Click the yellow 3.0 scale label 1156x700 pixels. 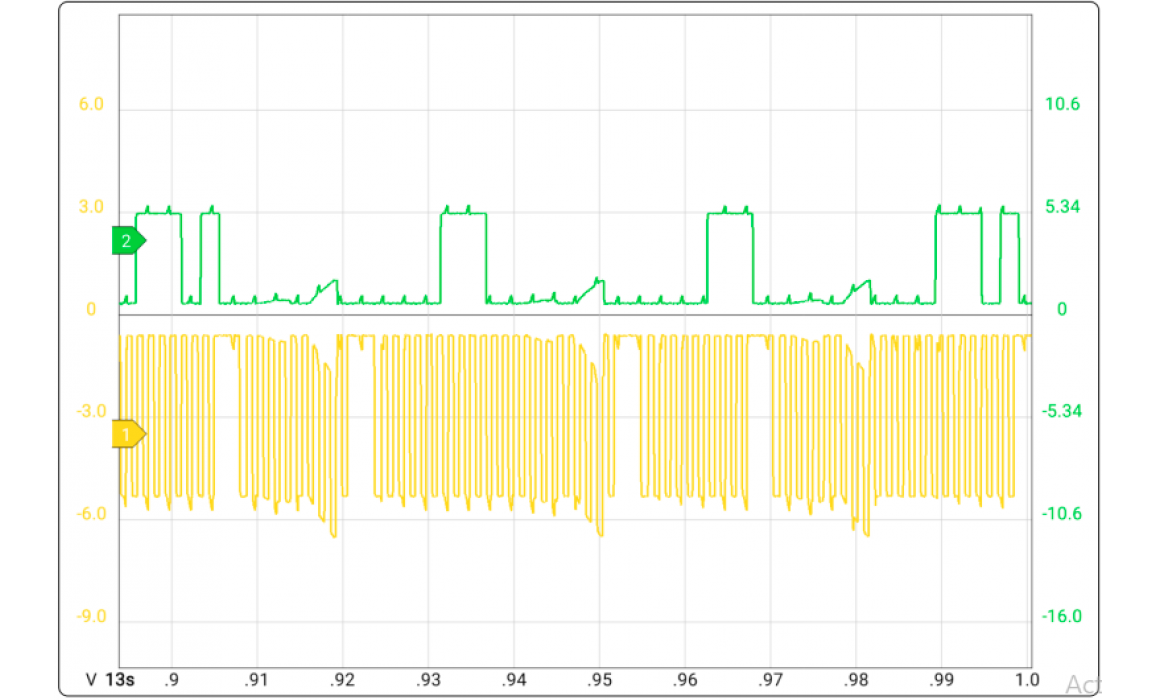91,208
